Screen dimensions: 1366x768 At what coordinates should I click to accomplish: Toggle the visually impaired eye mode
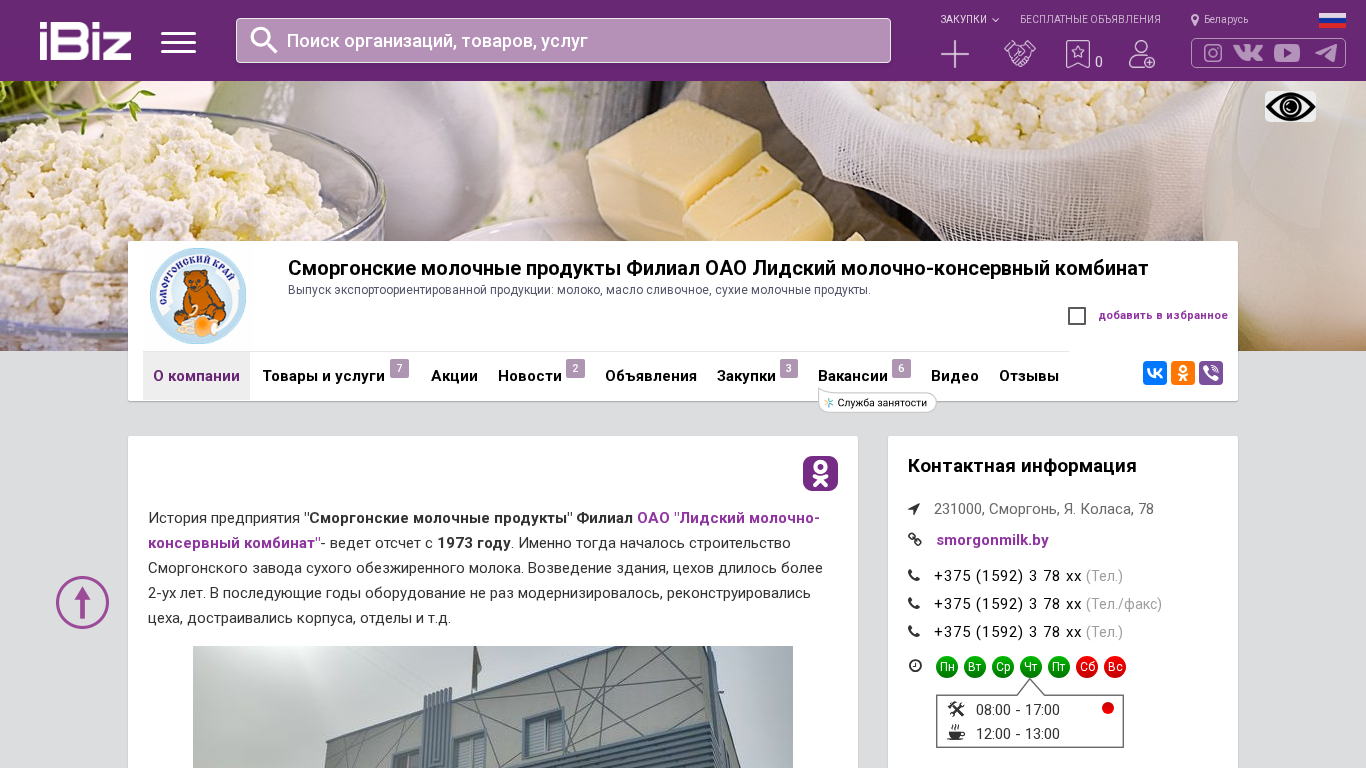(1290, 107)
